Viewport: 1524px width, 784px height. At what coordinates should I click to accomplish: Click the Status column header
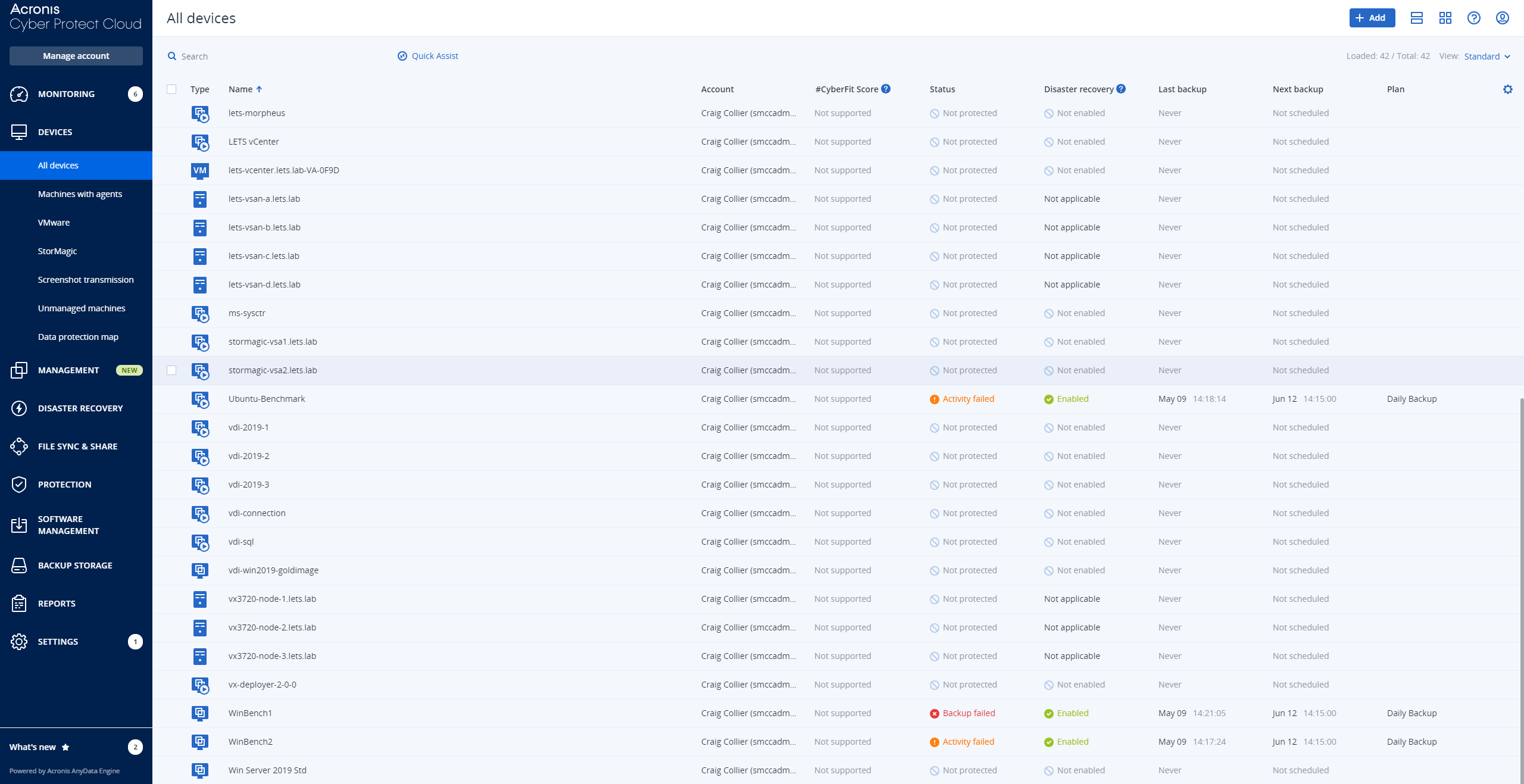pyautogui.click(x=942, y=89)
